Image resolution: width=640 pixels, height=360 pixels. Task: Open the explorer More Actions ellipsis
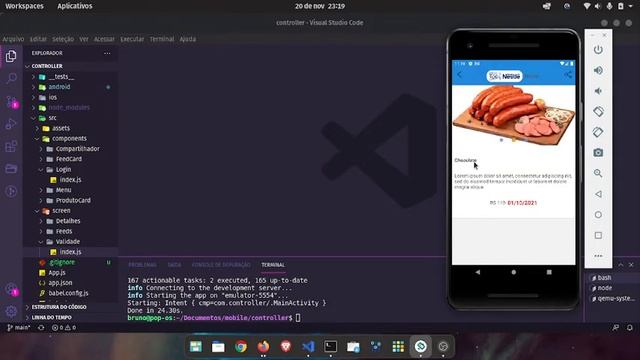[107, 53]
